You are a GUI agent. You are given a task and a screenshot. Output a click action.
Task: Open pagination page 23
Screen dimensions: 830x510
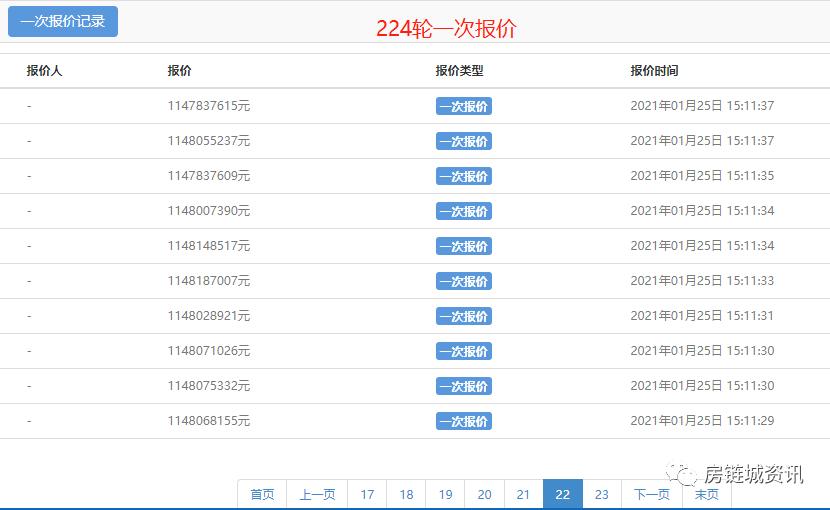tap(602, 495)
